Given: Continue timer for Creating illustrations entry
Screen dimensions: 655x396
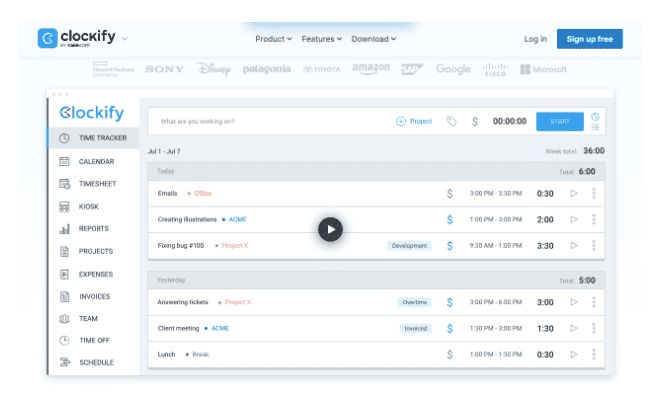Looking at the screenshot, I should (574, 219).
